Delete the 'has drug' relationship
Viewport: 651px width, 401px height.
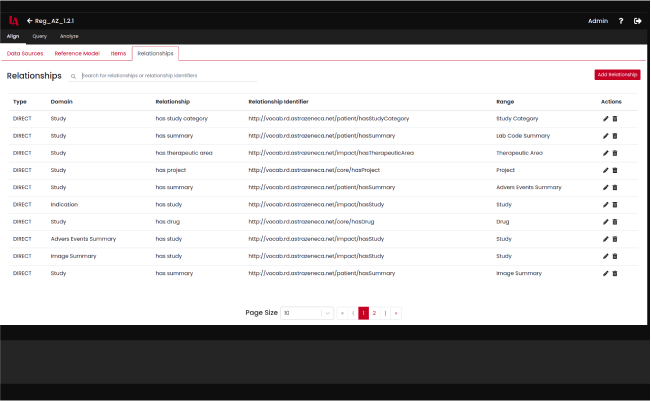tap(615, 222)
